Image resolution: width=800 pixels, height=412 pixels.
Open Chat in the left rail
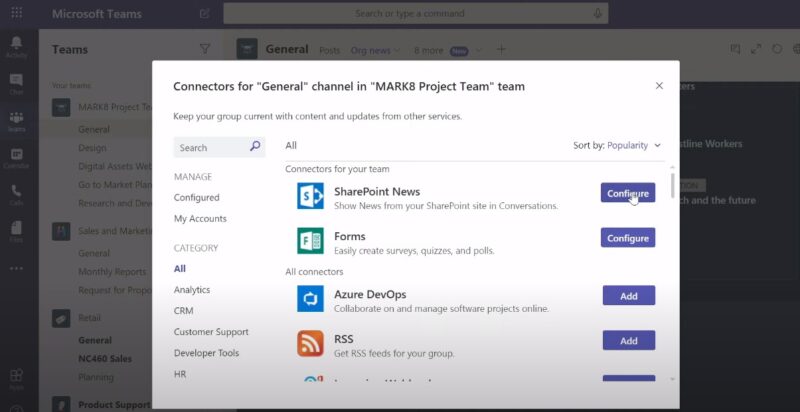click(x=16, y=83)
